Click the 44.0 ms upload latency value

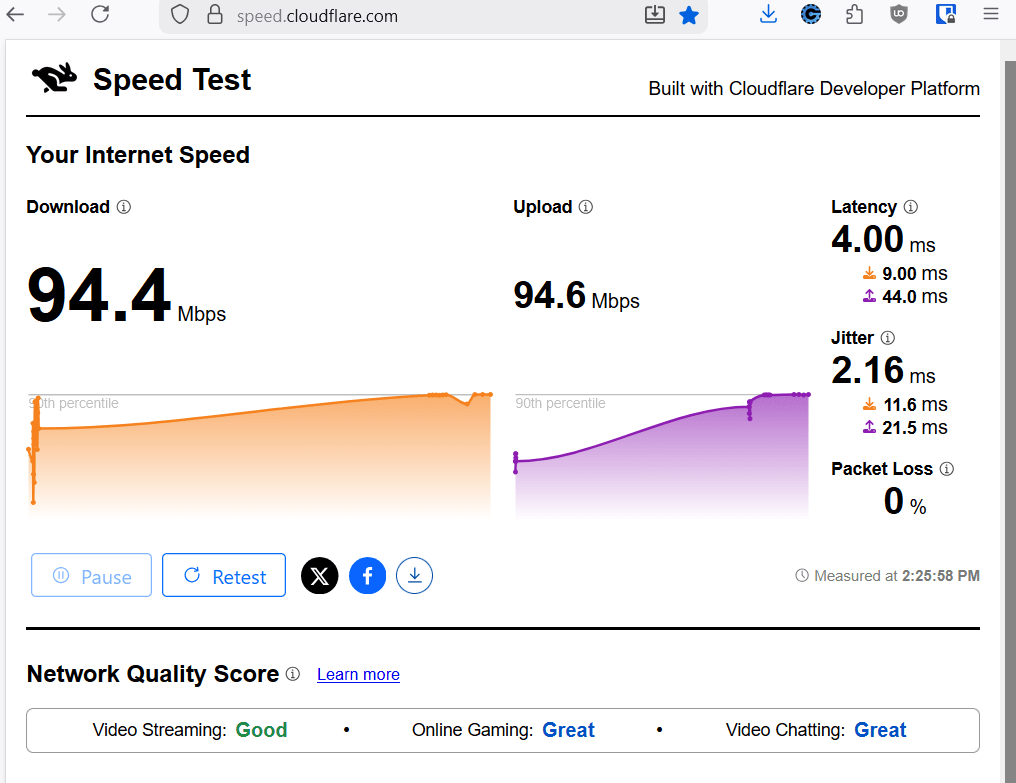(914, 297)
